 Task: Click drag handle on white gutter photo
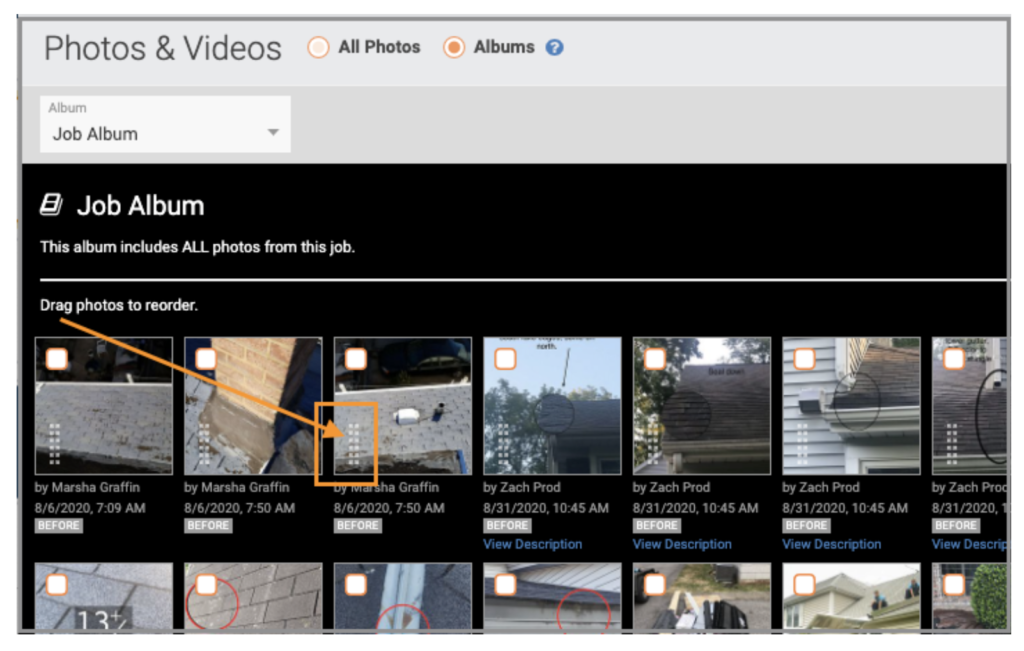pyautogui.click(x=803, y=443)
